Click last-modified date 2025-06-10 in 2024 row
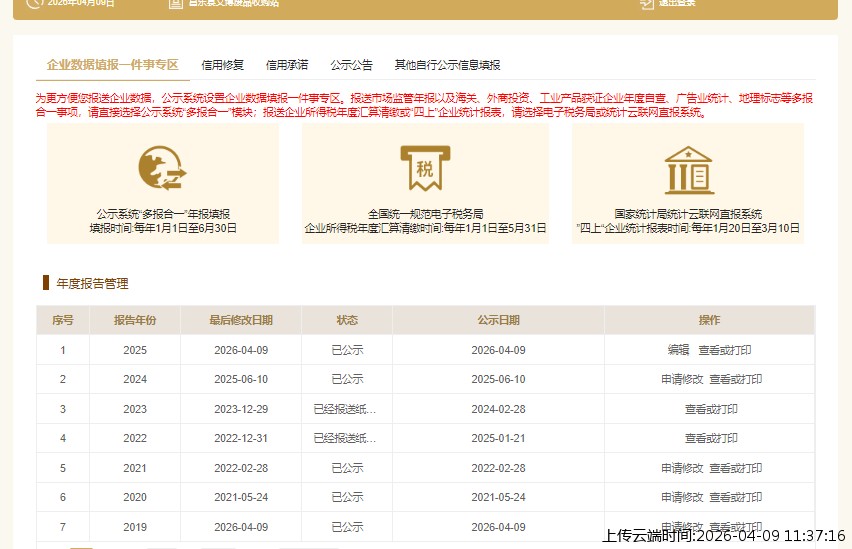This screenshot has width=852, height=549. click(x=241, y=379)
